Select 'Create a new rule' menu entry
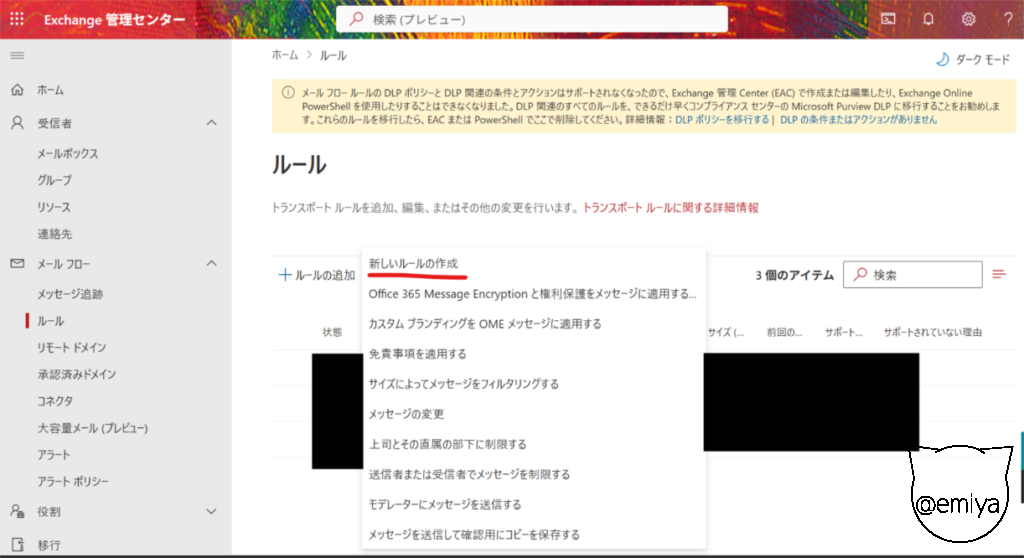The image size is (1024, 558). click(x=413, y=263)
